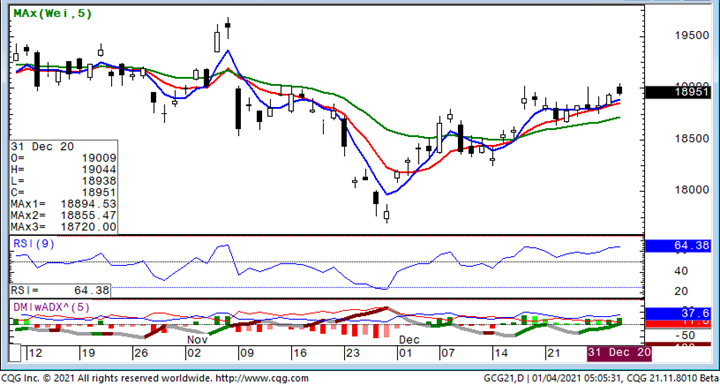Click the 18500 price axis label
720x385 pixels.
point(693,139)
